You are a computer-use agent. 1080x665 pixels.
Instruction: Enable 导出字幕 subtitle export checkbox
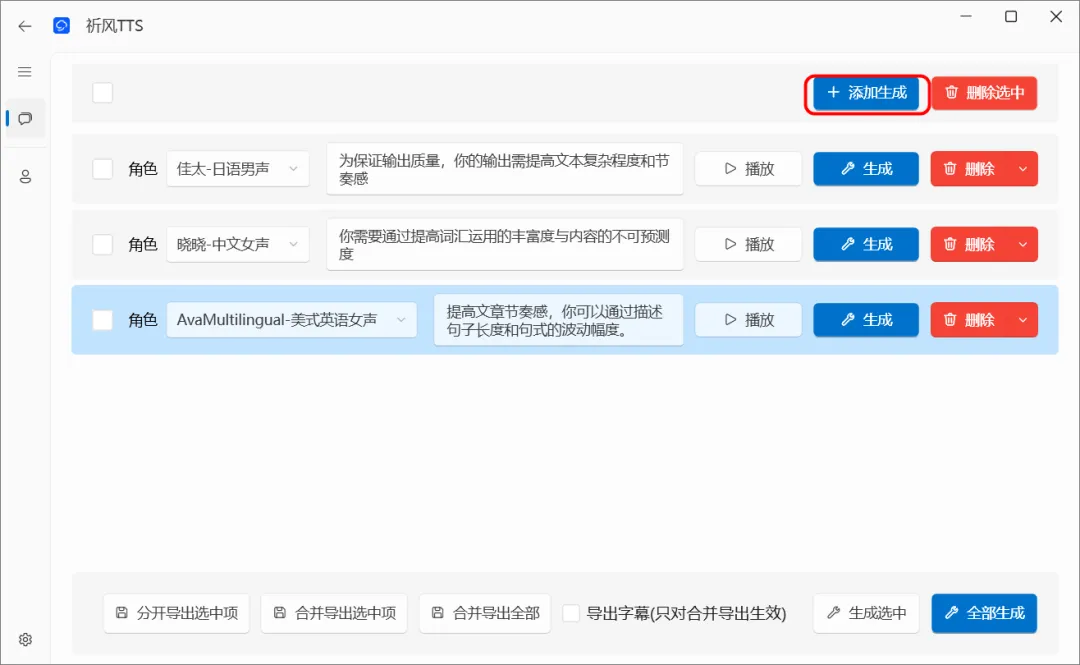[x=571, y=613]
